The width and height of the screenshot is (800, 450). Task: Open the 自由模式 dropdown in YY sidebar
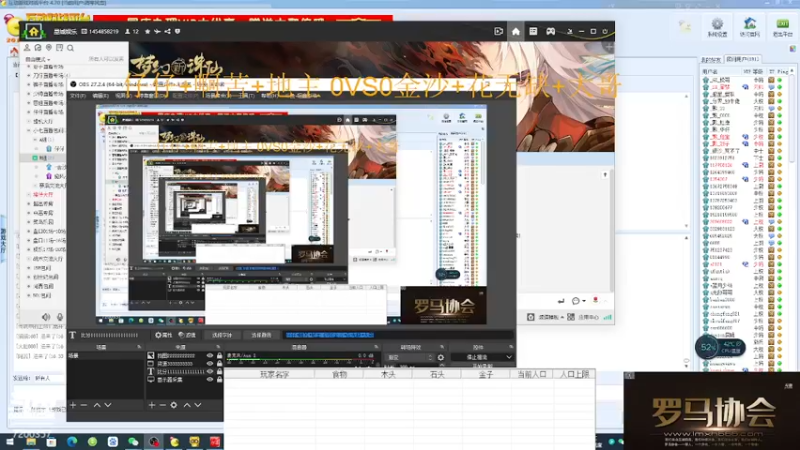38,59
